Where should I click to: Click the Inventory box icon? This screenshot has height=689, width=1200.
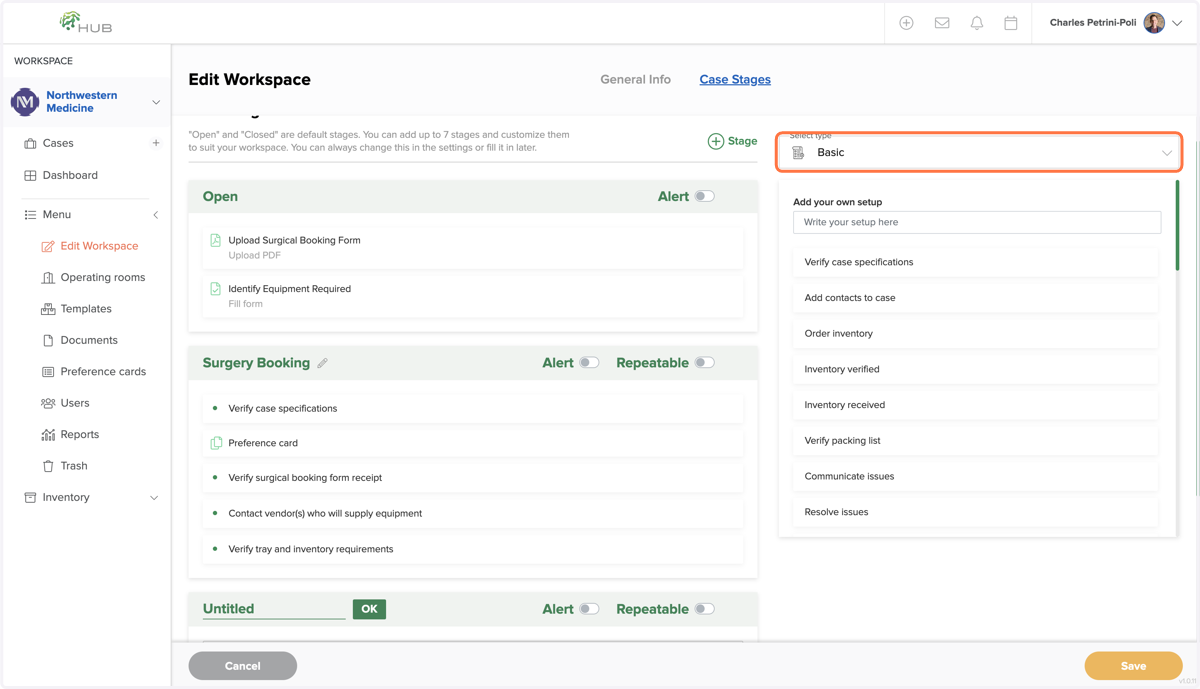click(x=30, y=497)
